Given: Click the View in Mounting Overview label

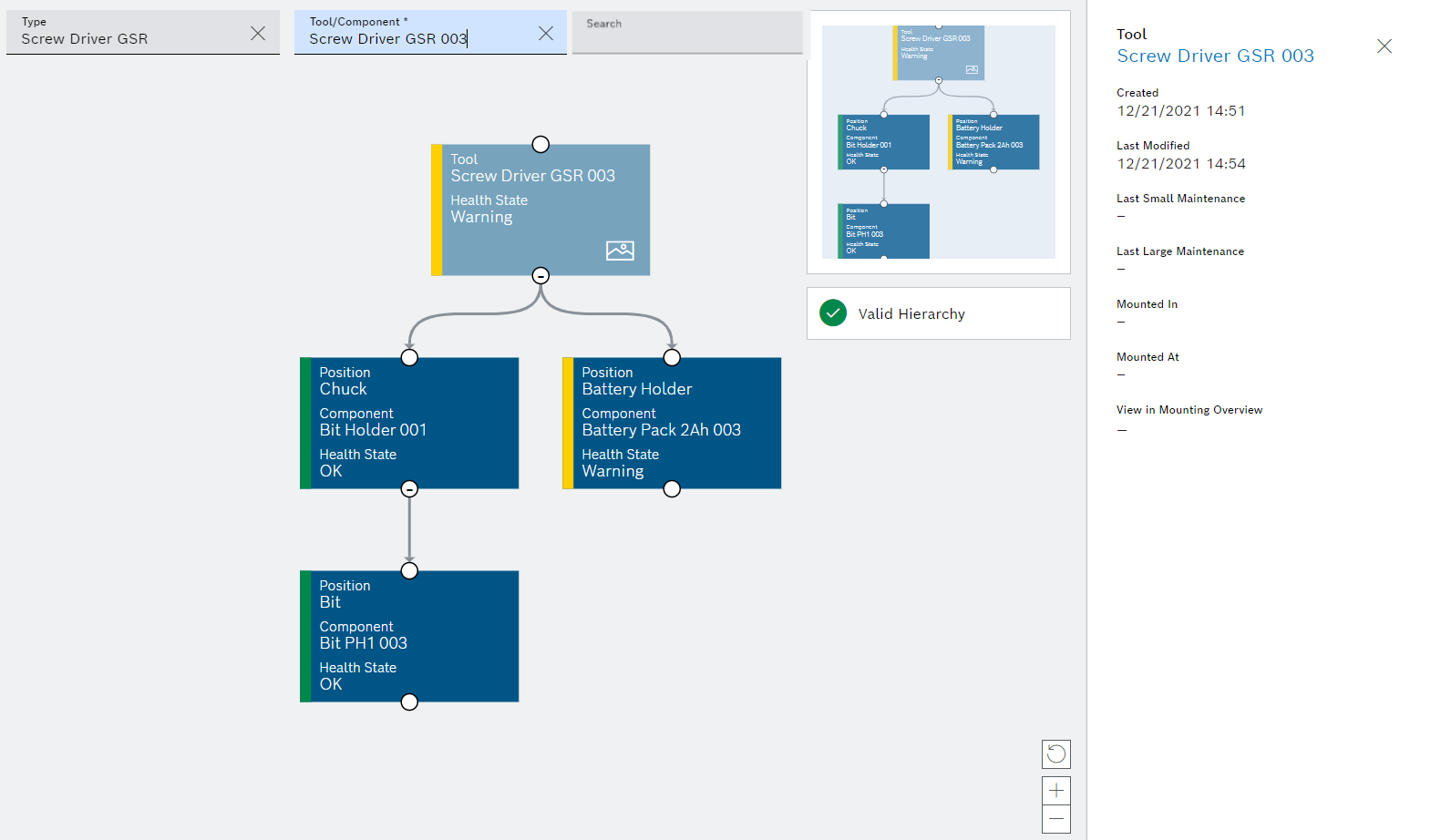Looking at the screenshot, I should [1189, 409].
